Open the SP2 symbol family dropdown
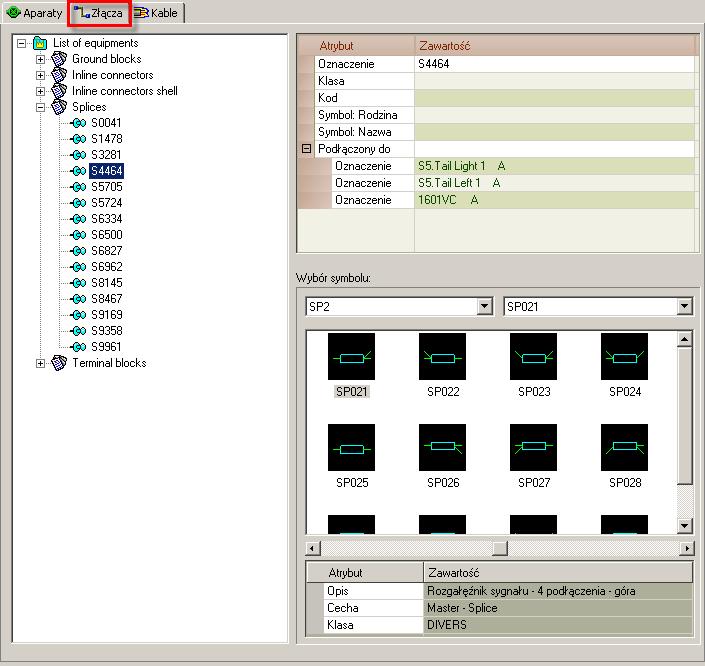705x666 pixels. pyautogui.click(x=484, y=306)
